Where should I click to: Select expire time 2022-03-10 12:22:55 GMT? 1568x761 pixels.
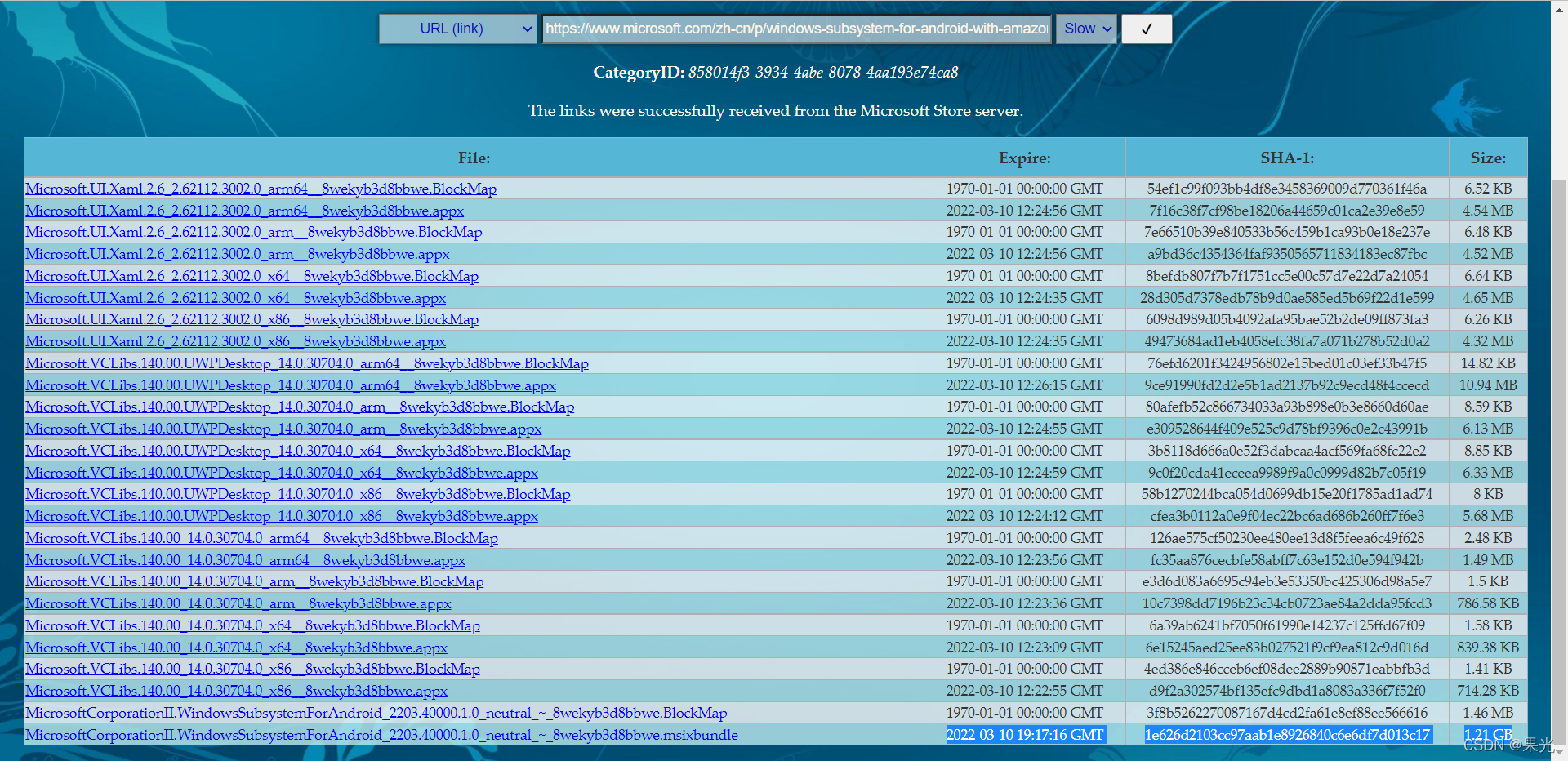point(1024,691)
